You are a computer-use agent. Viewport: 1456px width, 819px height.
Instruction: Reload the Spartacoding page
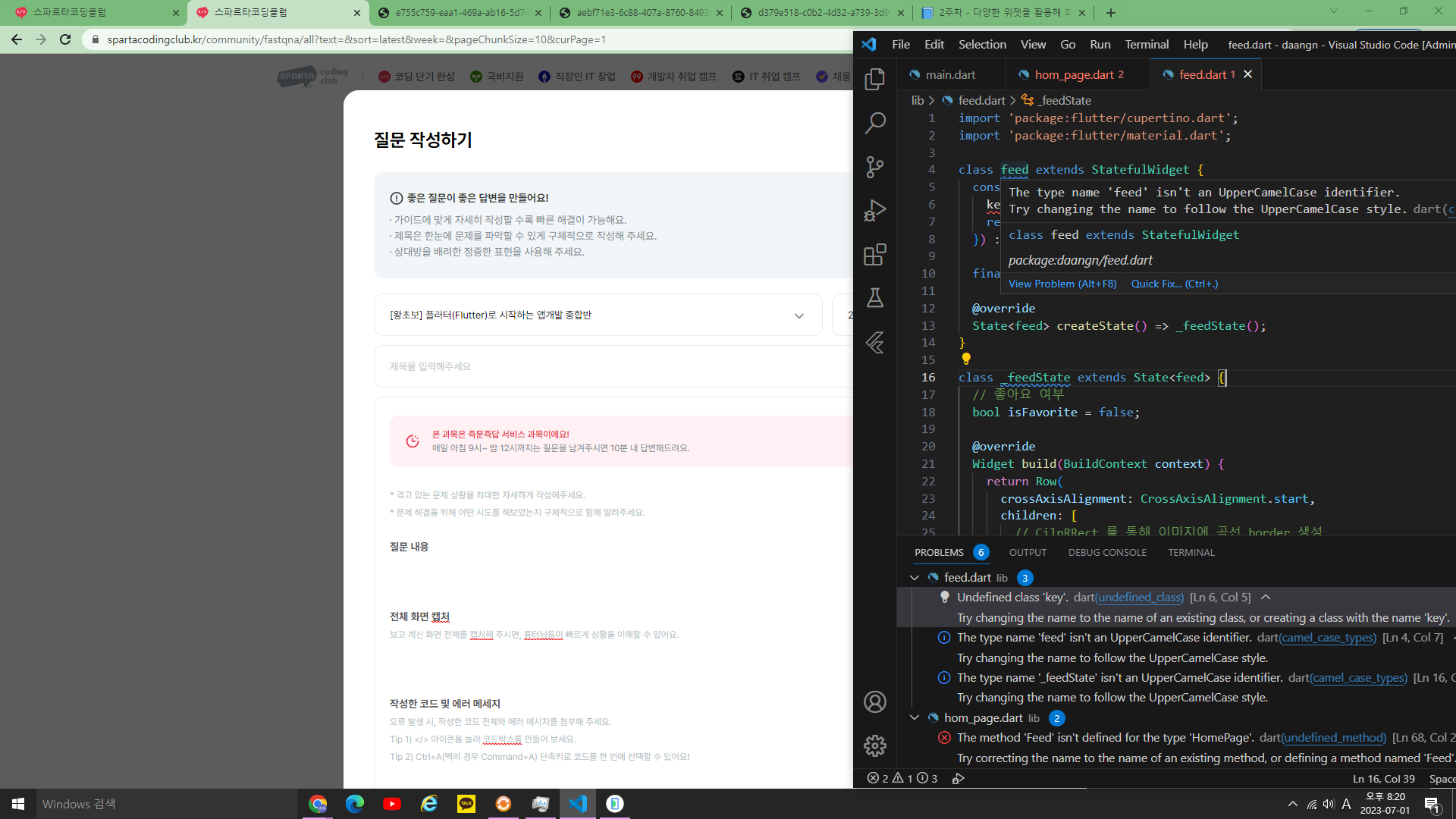click(x=65, y=39)
